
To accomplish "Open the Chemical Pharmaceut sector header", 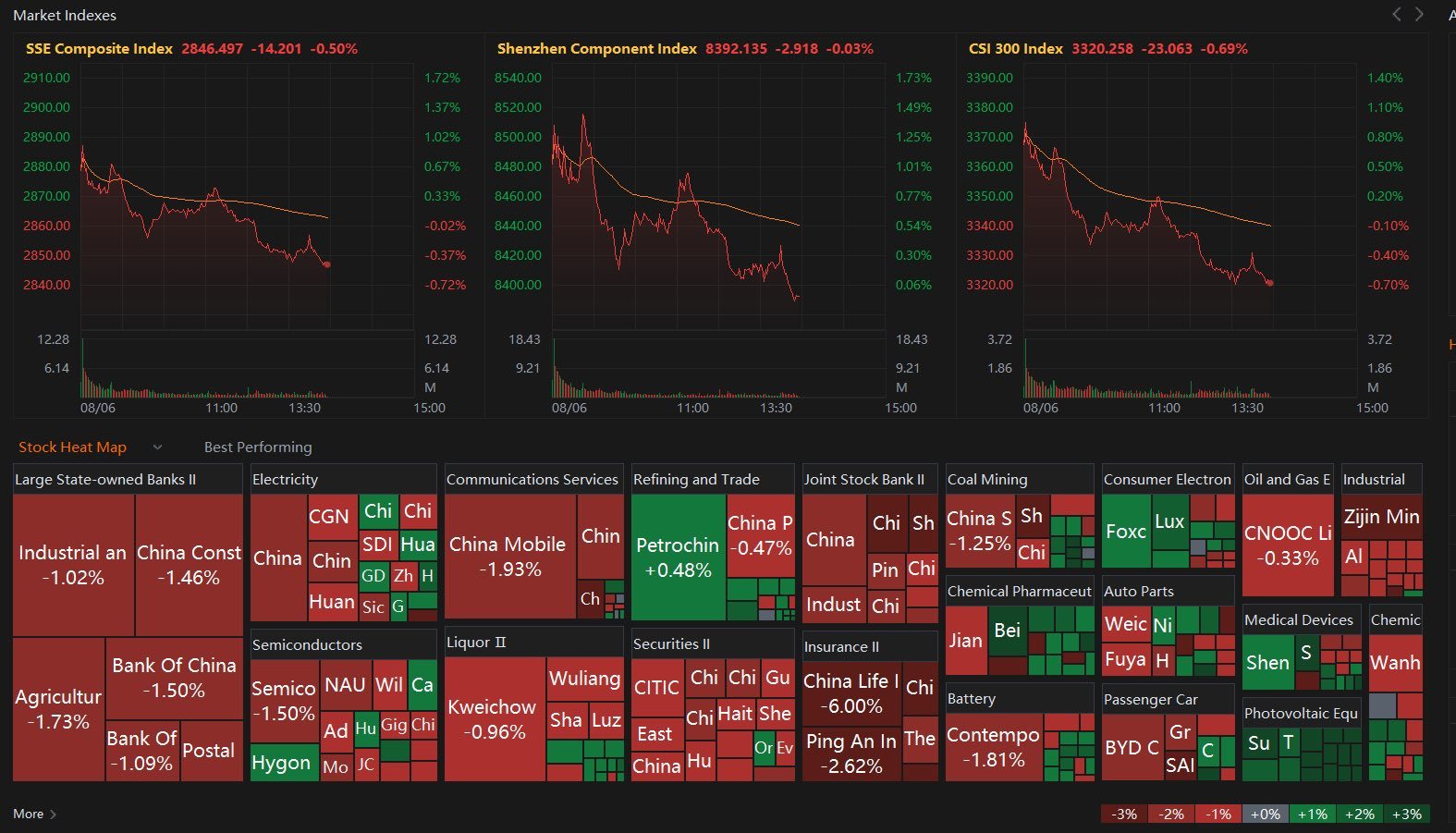I will click(1020, 591).
